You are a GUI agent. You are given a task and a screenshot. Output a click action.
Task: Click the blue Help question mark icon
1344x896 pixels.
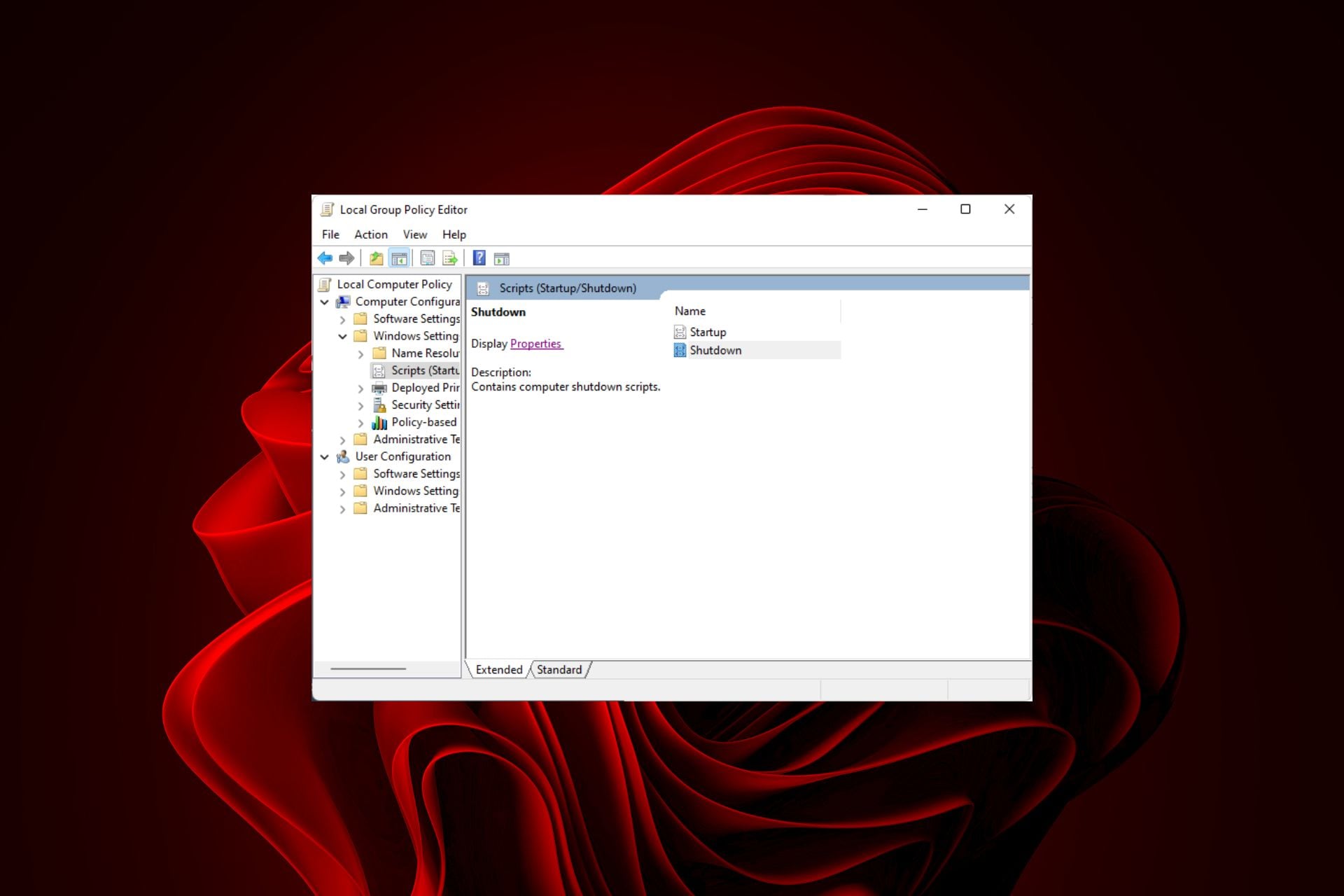pyautogui.click(x=479, y=258)
